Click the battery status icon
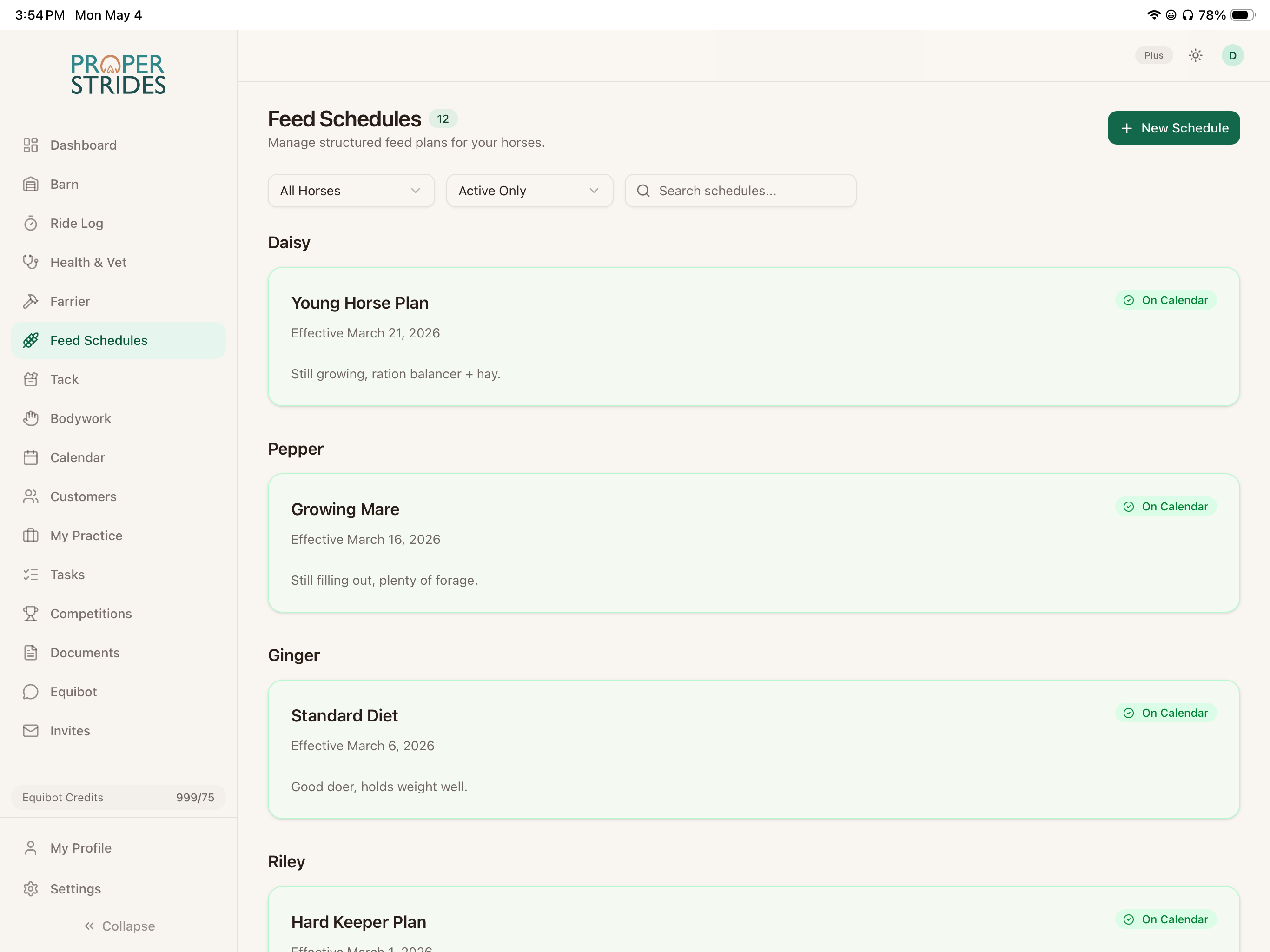 click(x=1243, y=15)
